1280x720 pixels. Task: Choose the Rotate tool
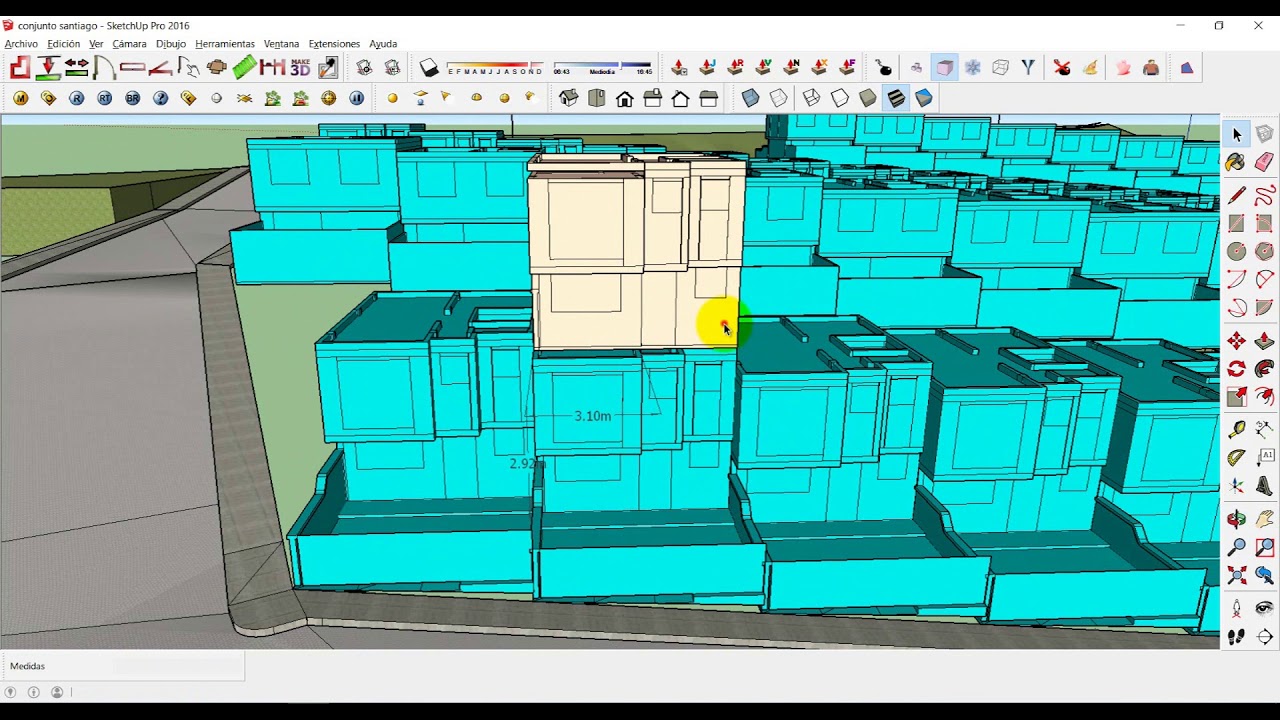[1237, 369]
